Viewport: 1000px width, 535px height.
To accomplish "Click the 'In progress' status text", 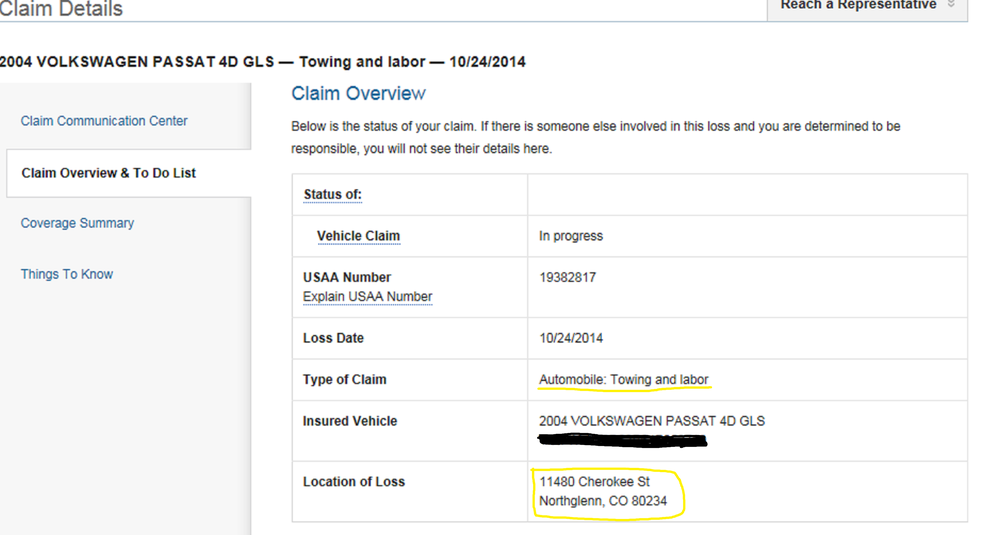I will (570, 236).
